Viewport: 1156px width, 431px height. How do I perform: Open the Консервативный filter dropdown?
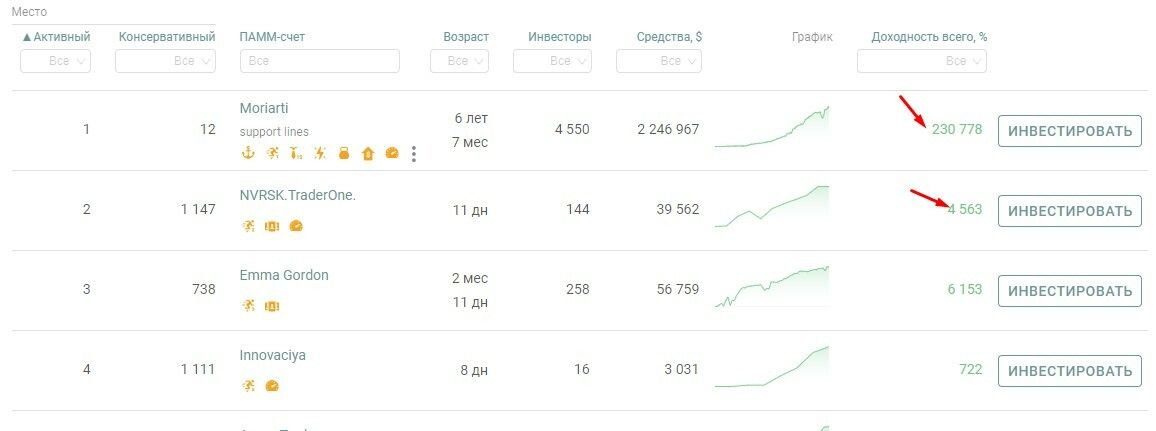165,61
